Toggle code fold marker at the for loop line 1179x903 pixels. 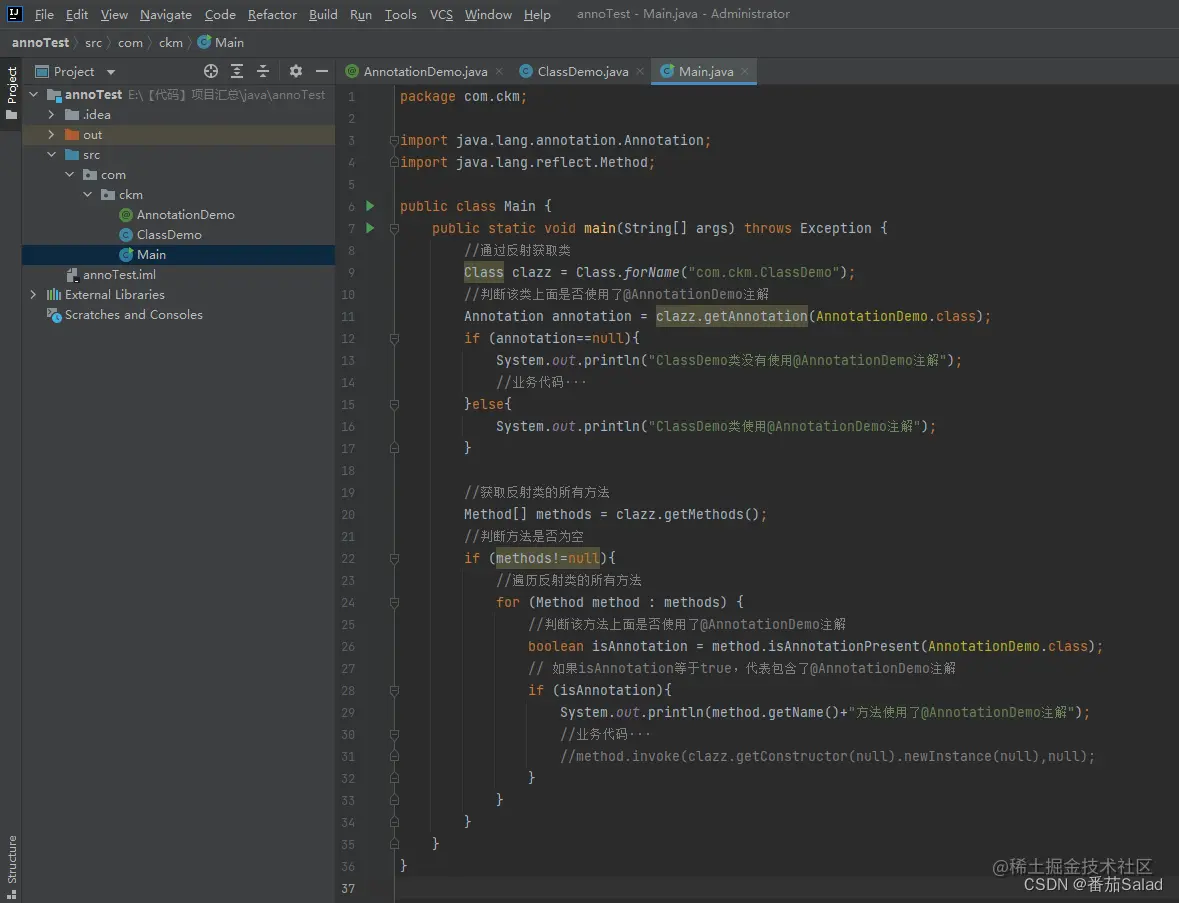[394, 602]
